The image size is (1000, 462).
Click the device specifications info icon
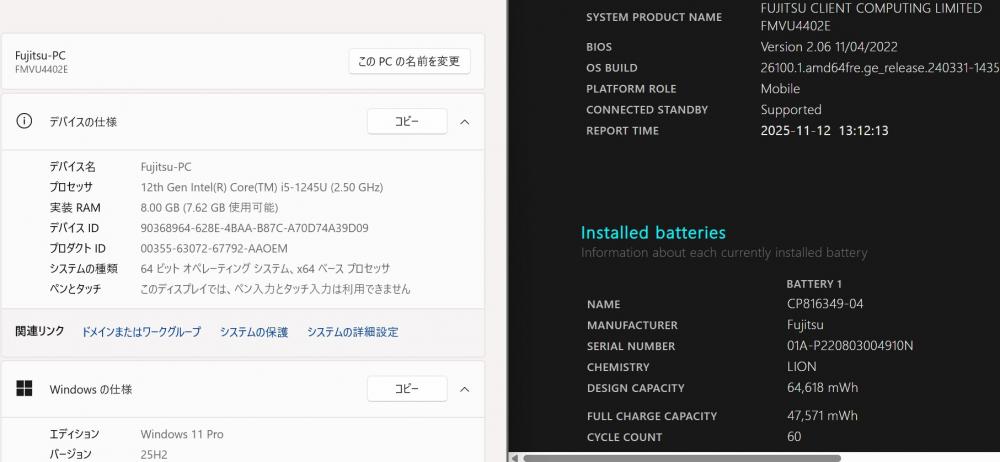tap(24, 121)
